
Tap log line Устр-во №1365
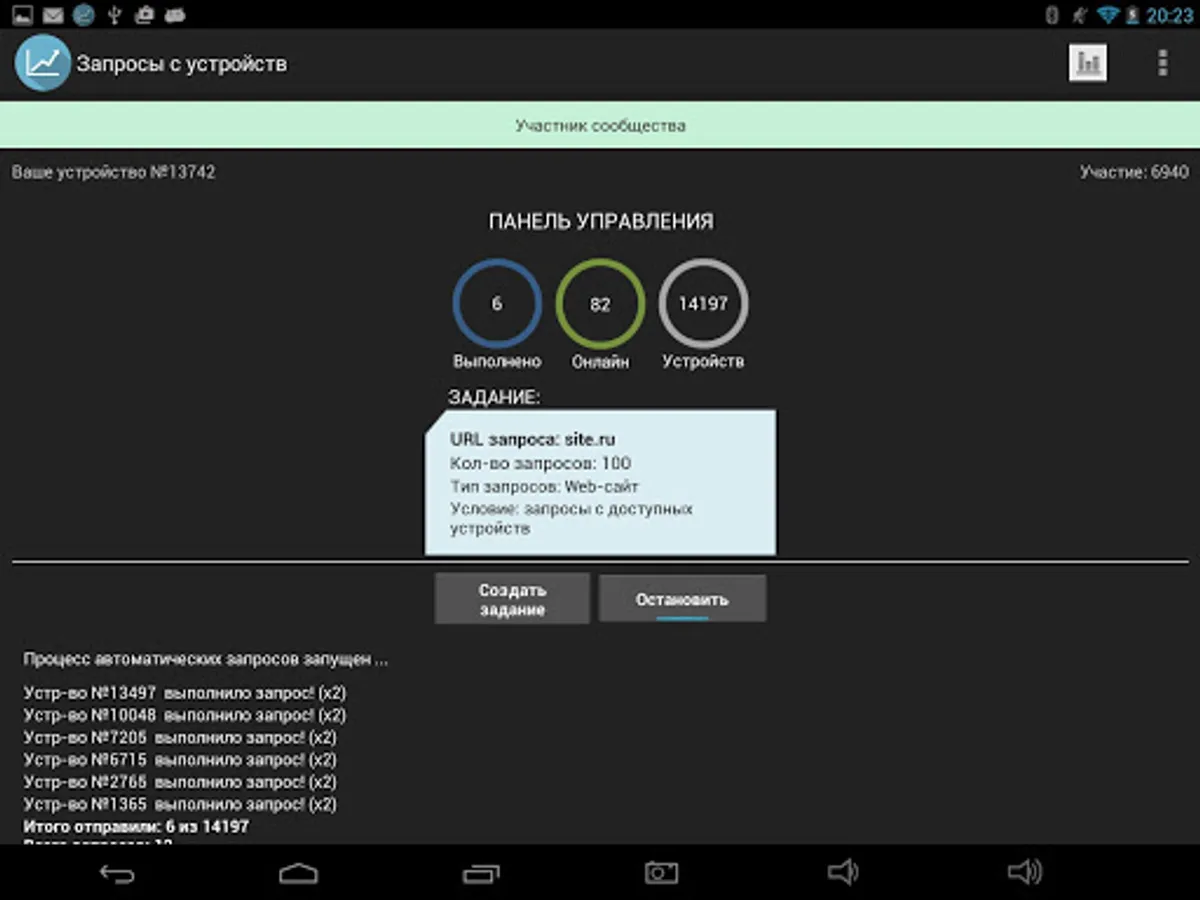[180, 803]
